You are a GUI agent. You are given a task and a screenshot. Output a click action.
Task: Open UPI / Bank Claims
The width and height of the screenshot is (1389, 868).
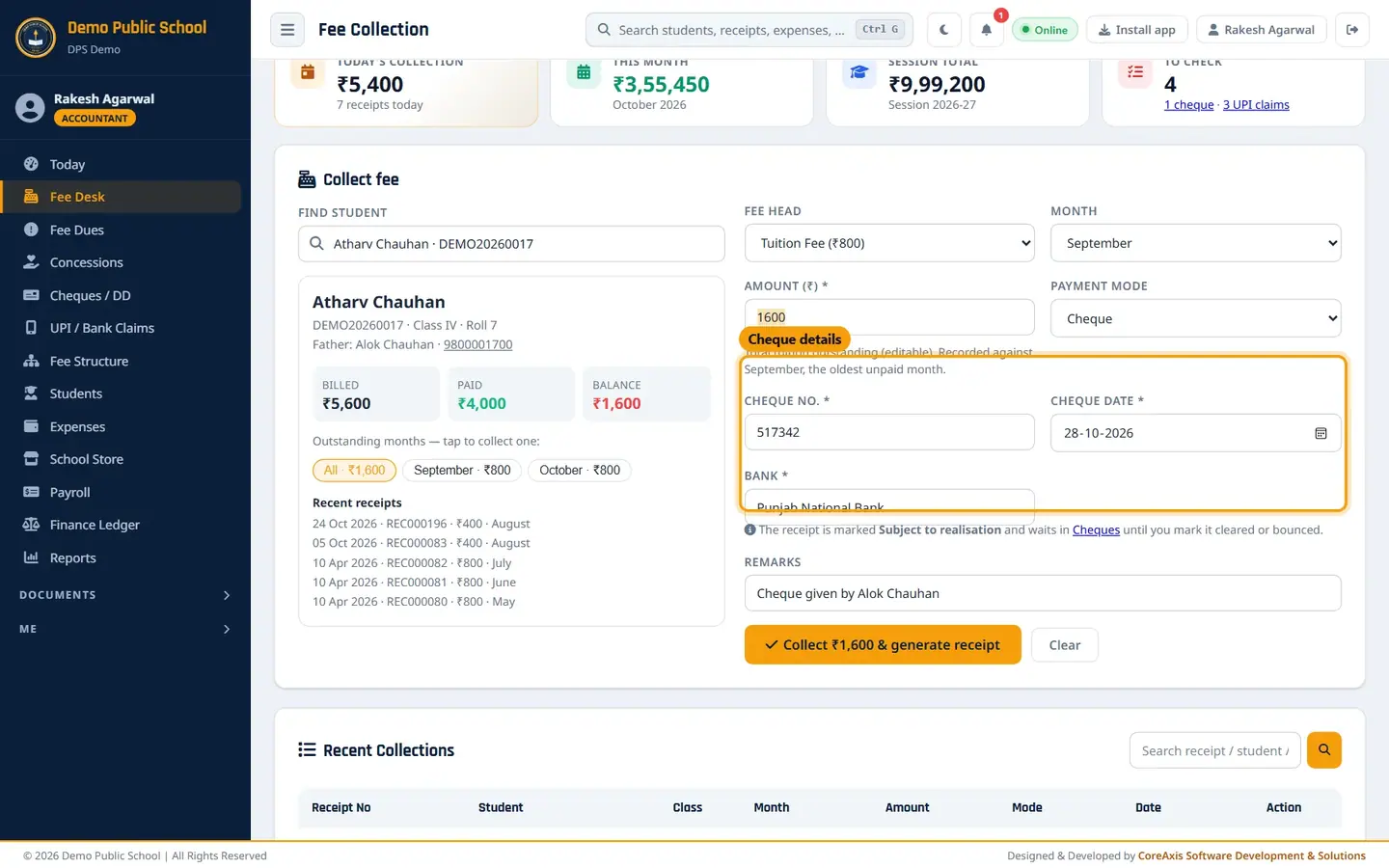(x=121, y=328)
